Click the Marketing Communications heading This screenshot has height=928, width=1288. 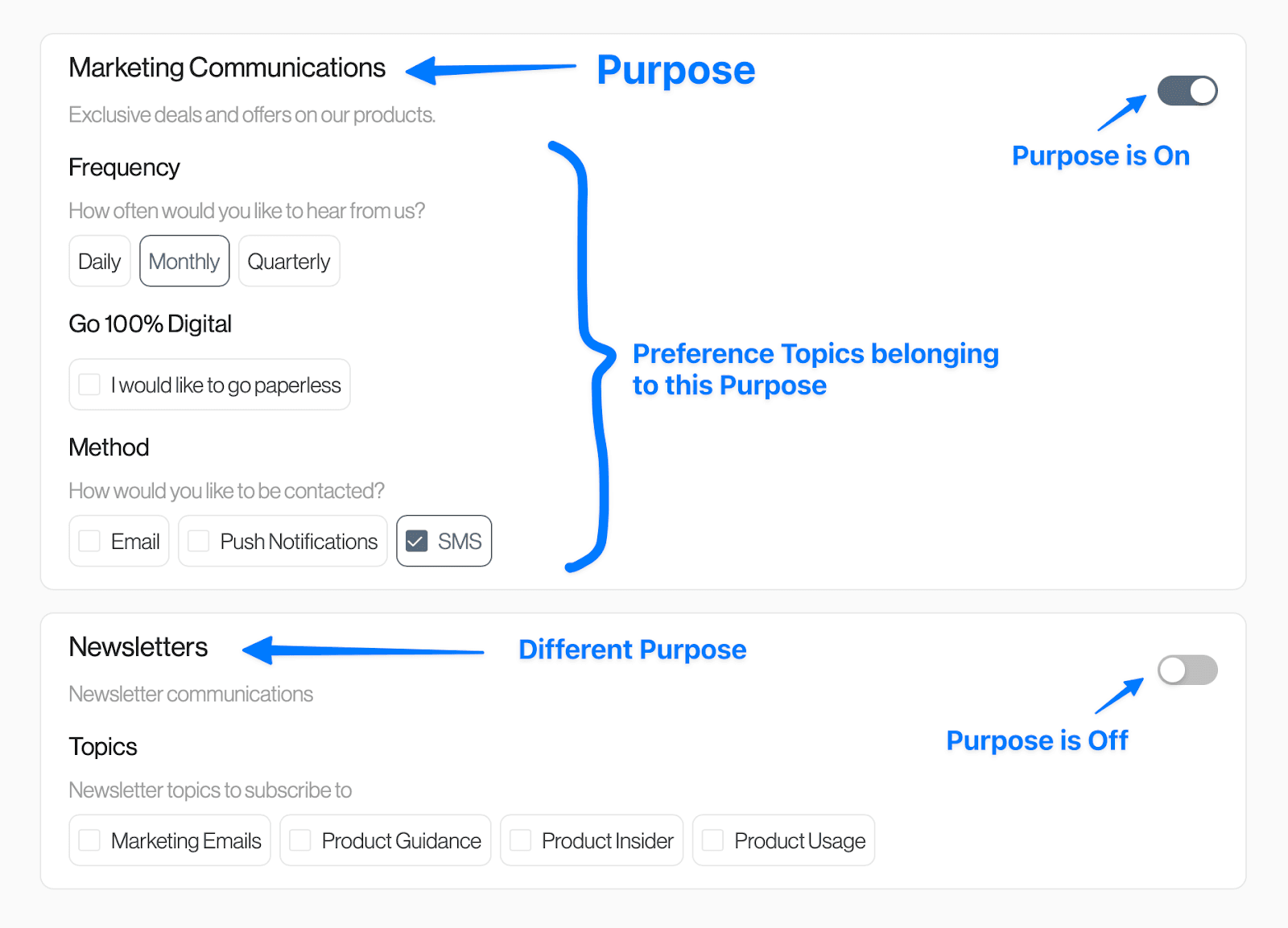pyautogui.click(x=227, y=68)
